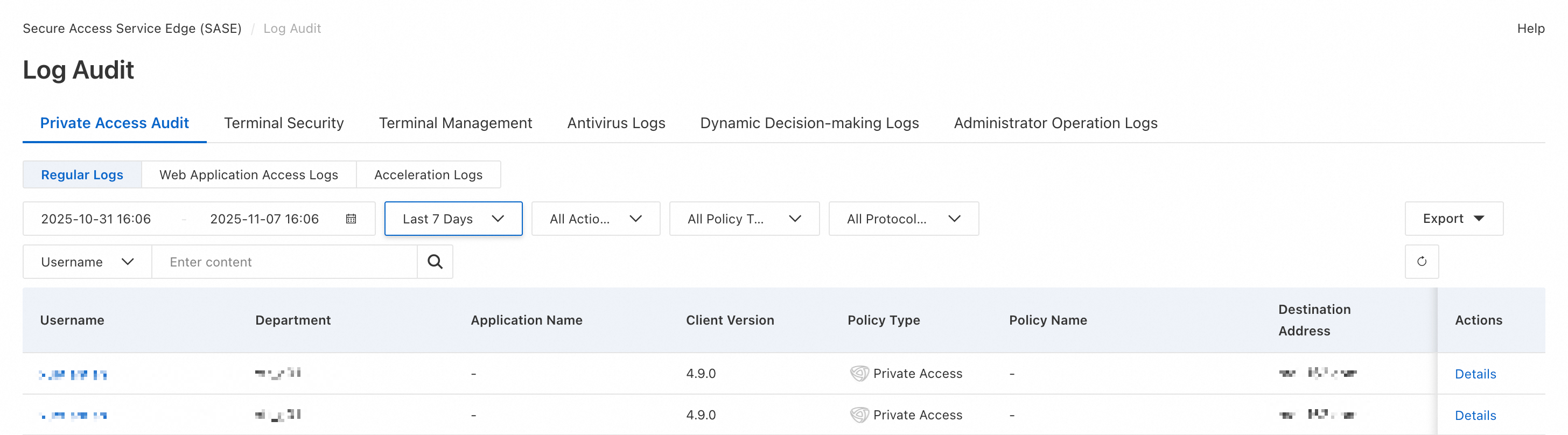This screenshot has height=435, width=1568.
Task: Open Details for the first log row
Action: (1475, 374)
